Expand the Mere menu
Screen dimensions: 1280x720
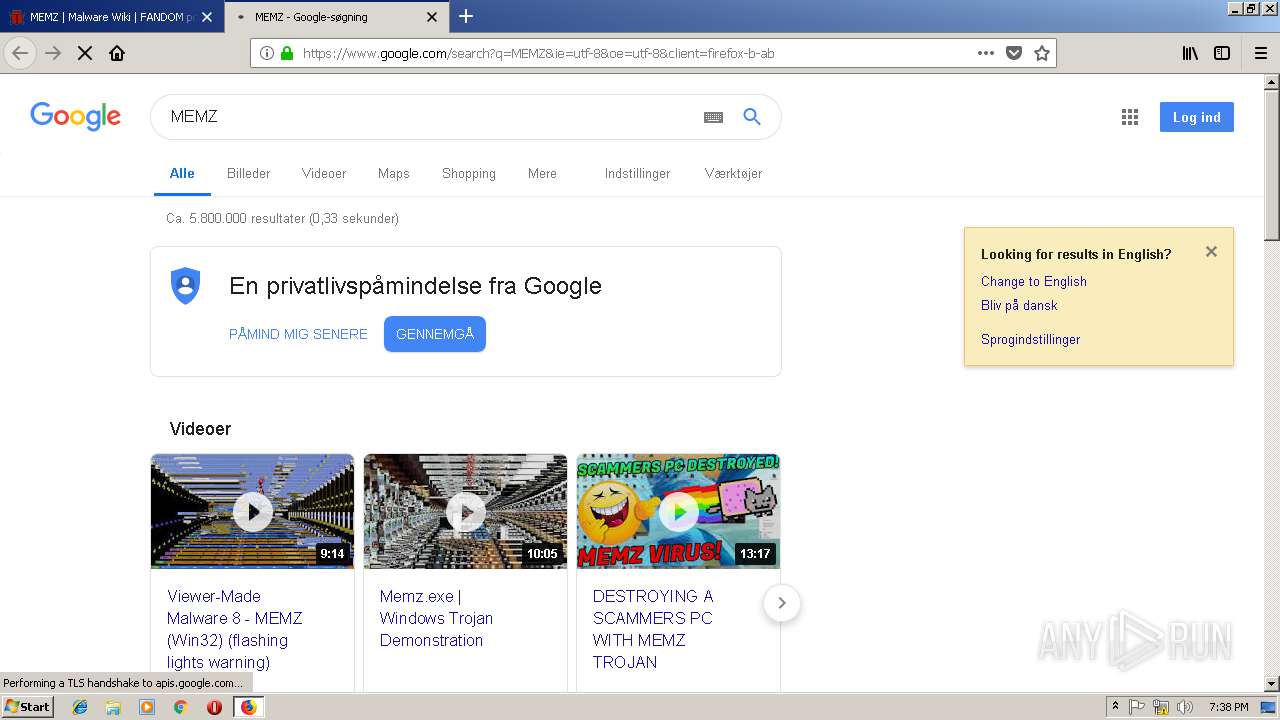(x=542, y=173)
